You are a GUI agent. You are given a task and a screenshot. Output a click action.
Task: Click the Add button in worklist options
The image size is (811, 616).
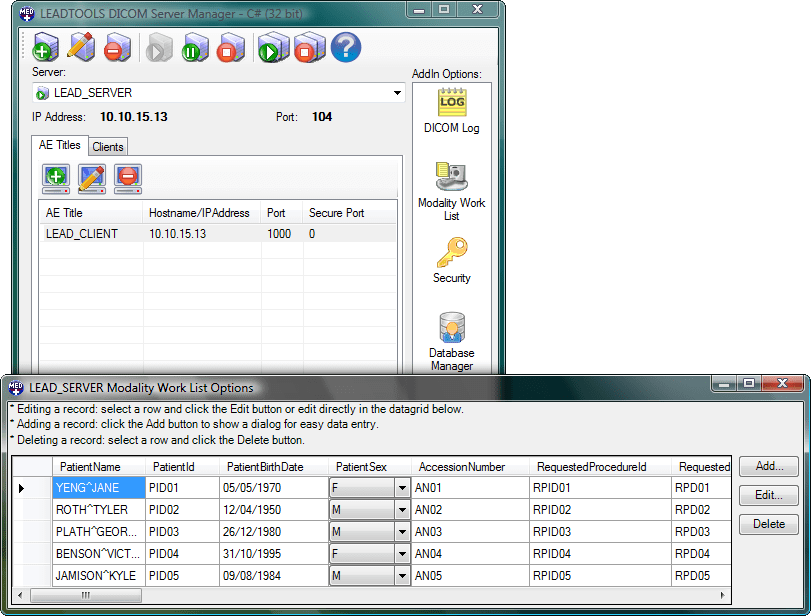click(x=768, y=466)
